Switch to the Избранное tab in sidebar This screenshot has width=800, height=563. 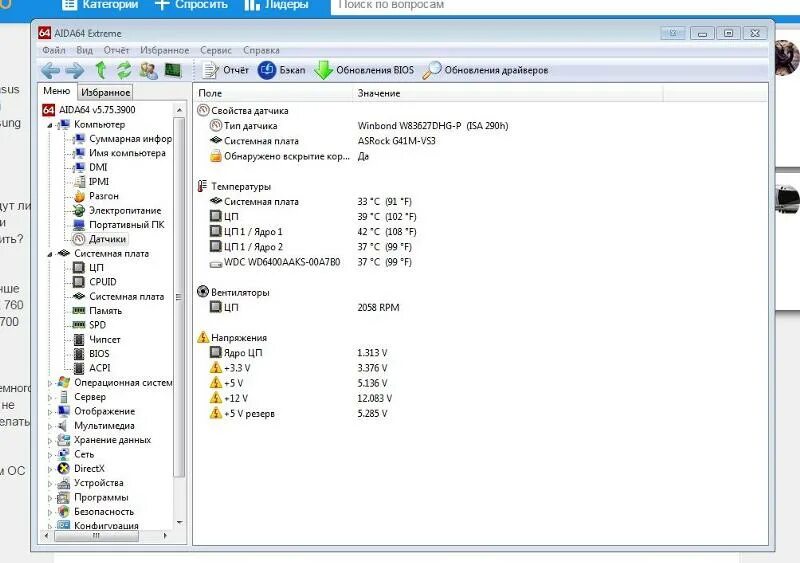pyautogui.click(x=105, y=92)
